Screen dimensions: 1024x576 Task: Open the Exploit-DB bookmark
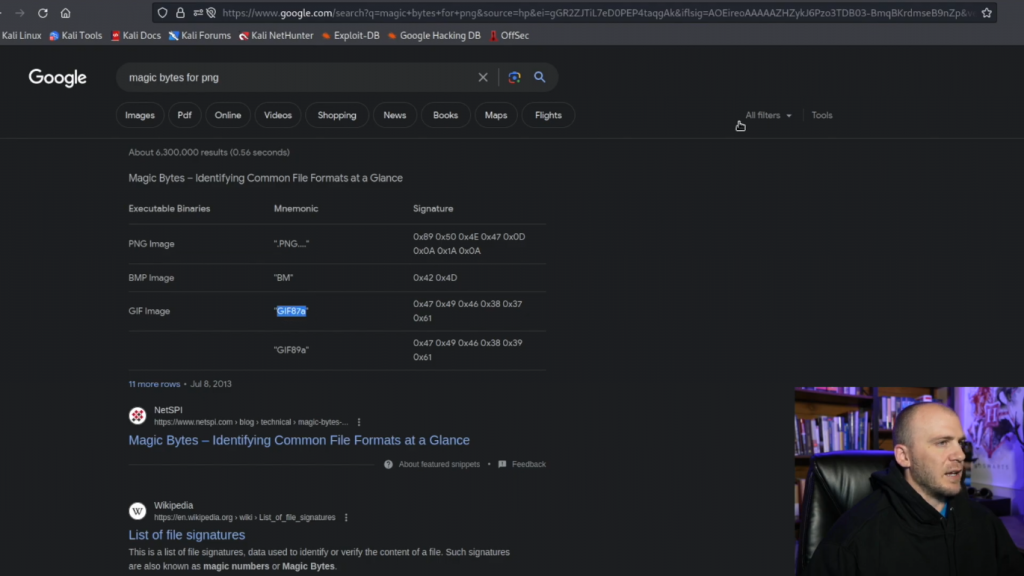click(351, 35)
